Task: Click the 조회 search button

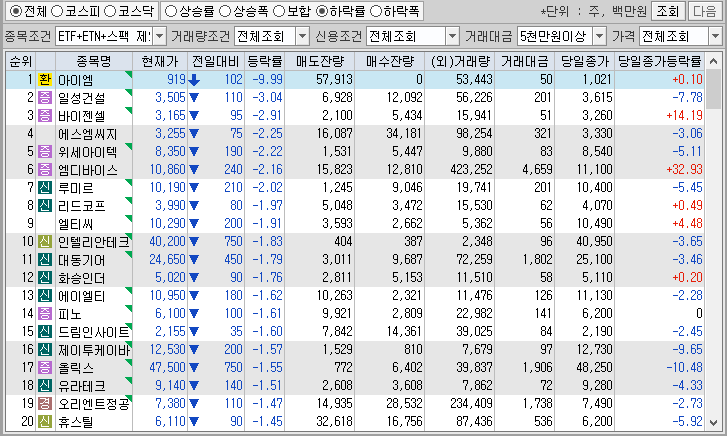Action: coord(668,11)
